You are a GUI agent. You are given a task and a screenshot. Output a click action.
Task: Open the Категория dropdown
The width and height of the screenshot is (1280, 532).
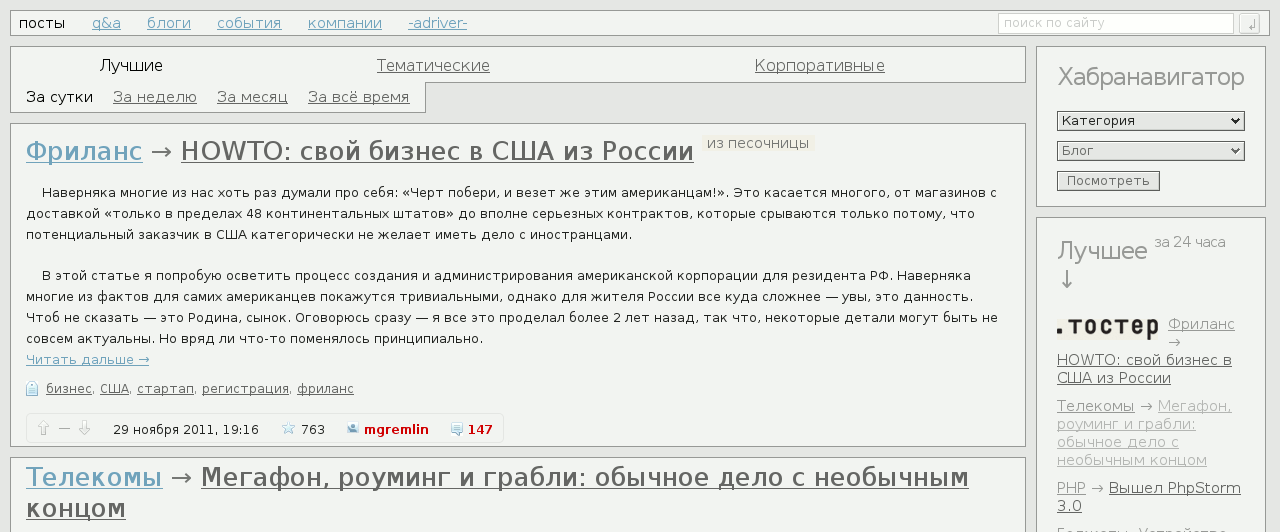click(x=1150, y=121)
